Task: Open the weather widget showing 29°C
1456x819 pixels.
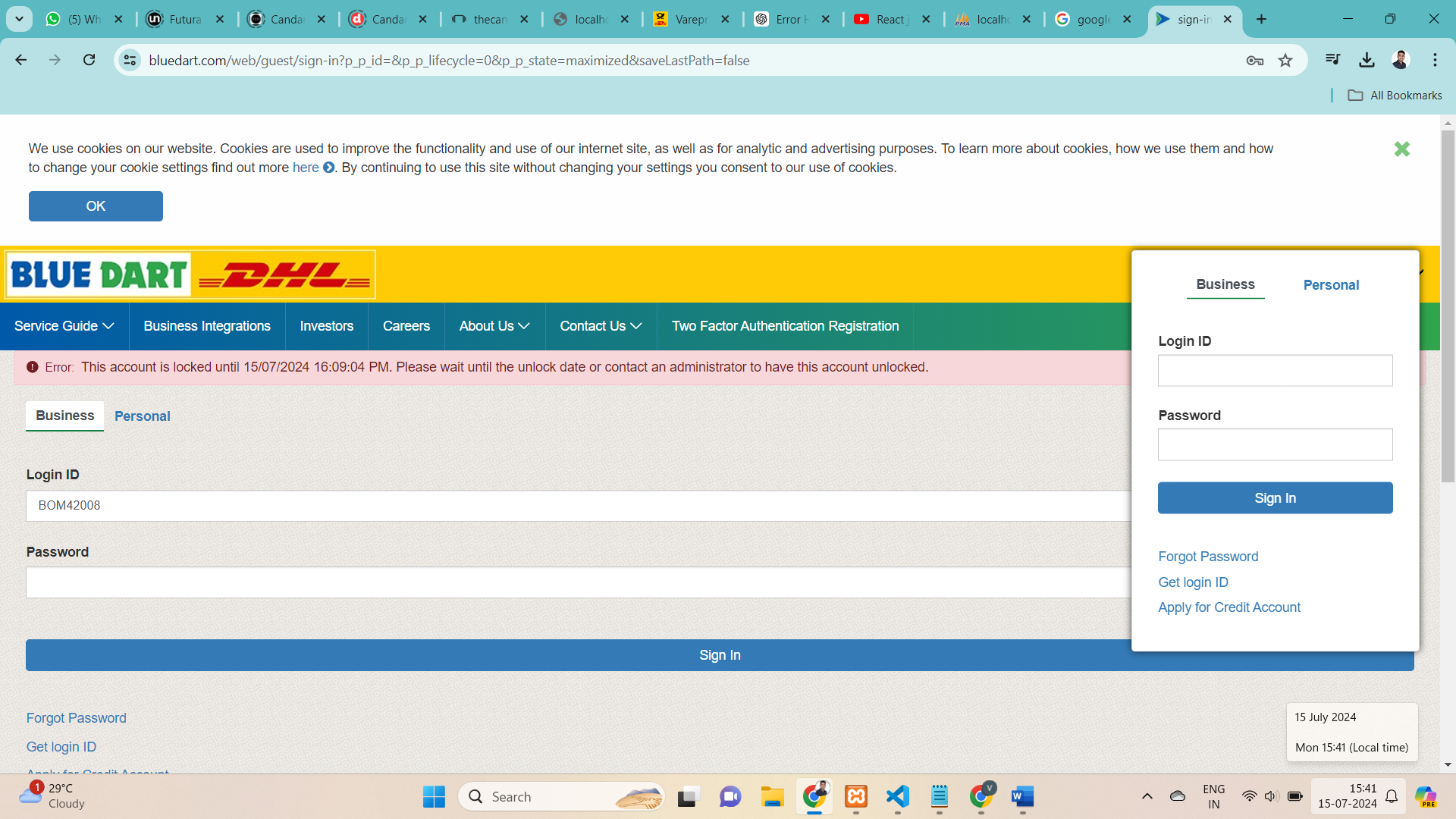Action: click(52, 796)
